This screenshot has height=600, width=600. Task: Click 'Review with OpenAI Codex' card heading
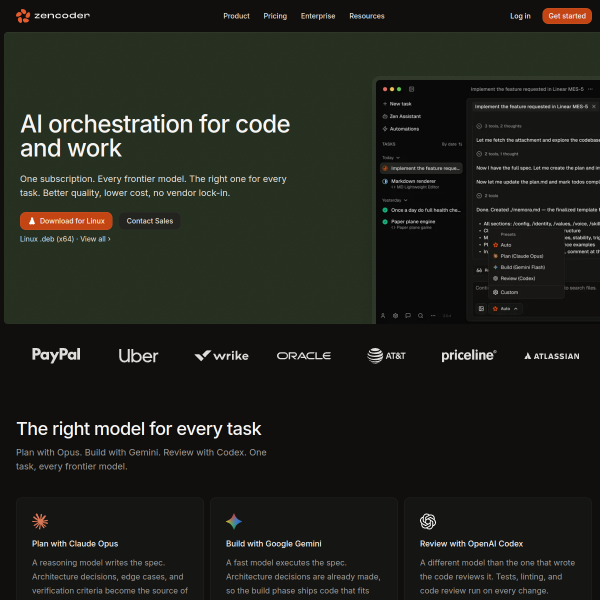click(x=471, y=544)
